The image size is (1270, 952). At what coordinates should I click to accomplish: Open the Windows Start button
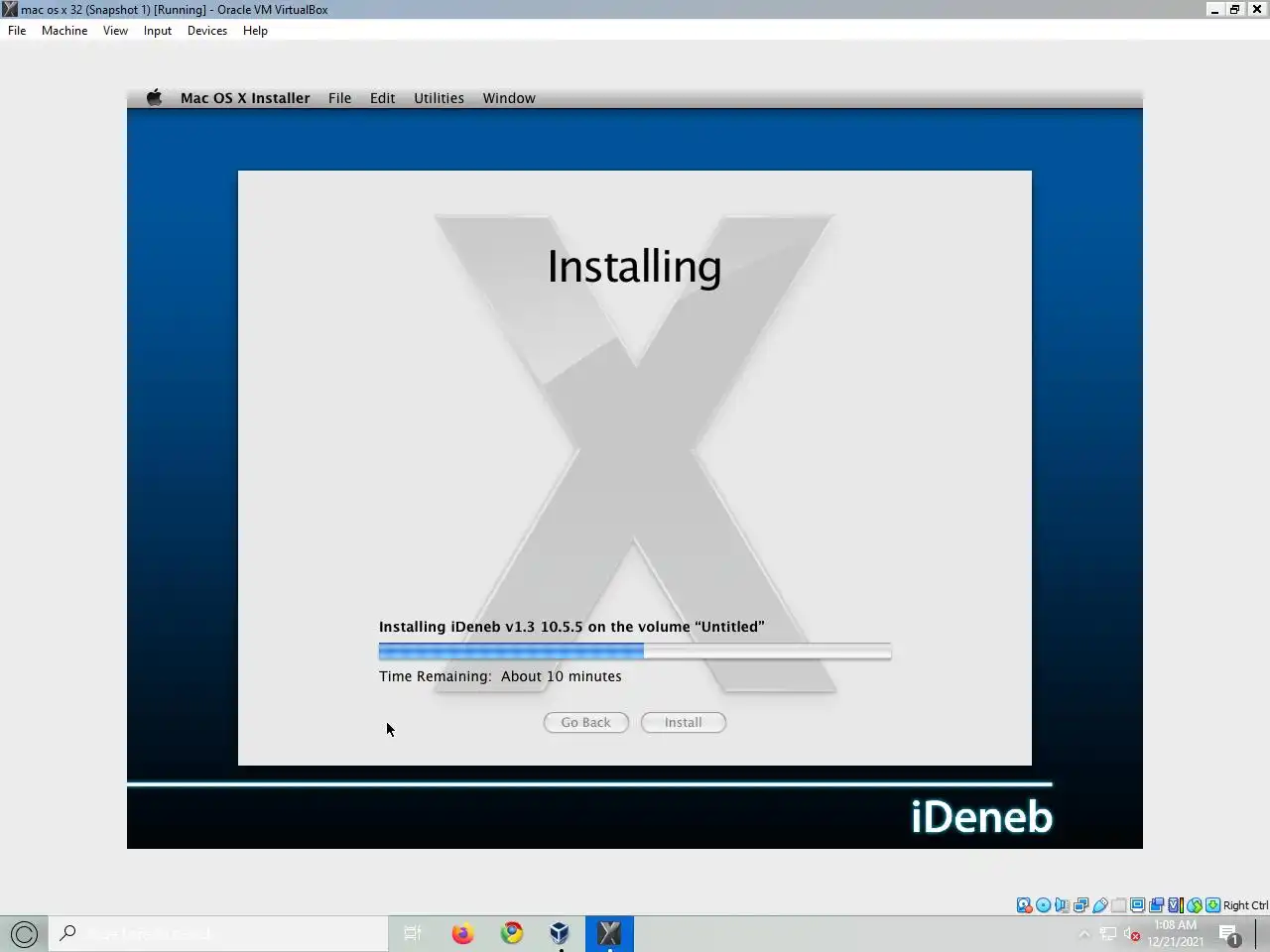24,933
